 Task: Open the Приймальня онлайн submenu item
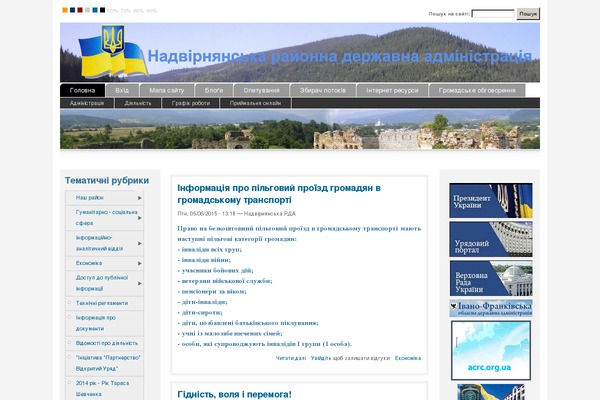(255, 103)
